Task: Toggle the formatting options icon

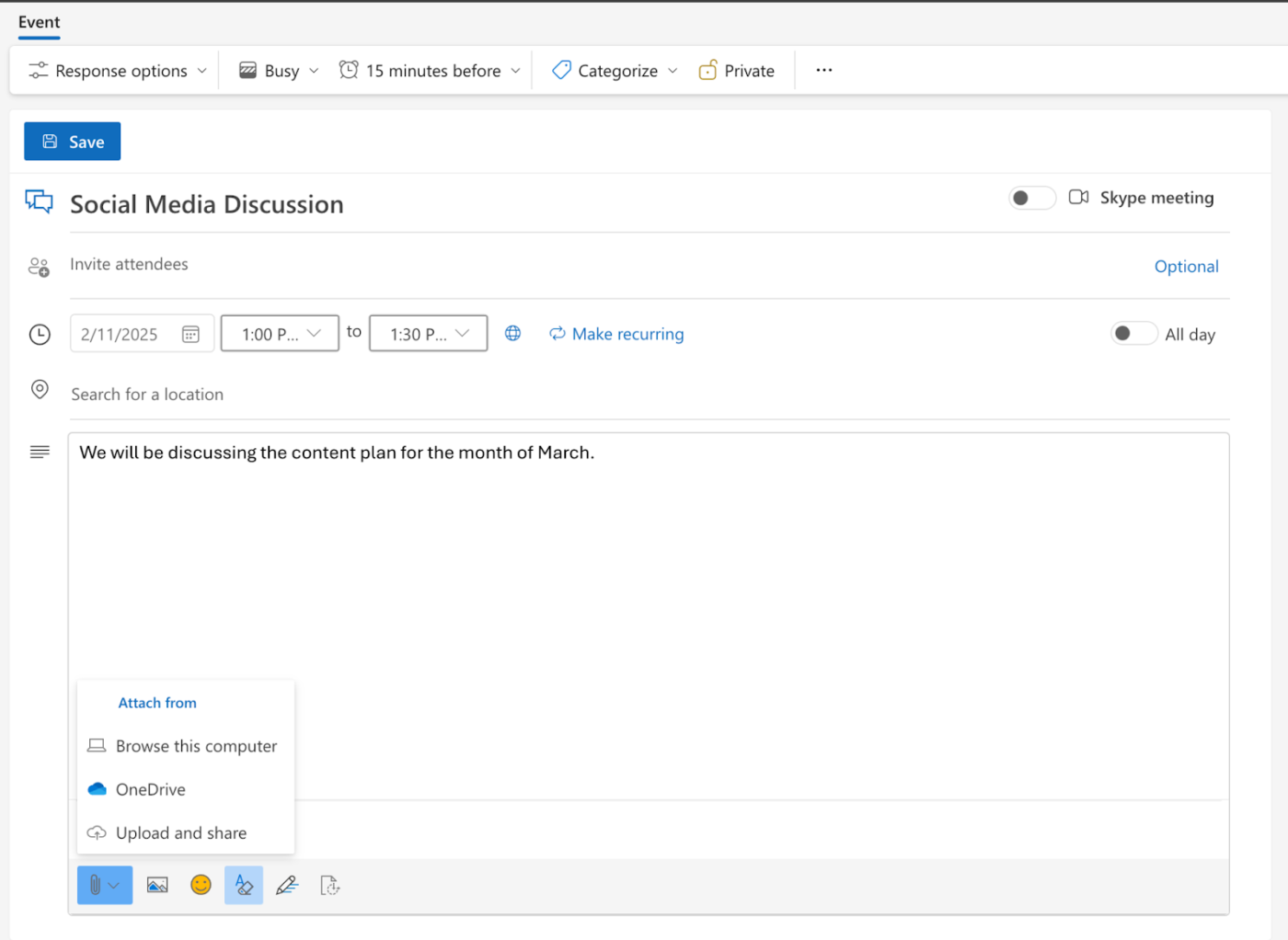Action: [x=244, y=885]
